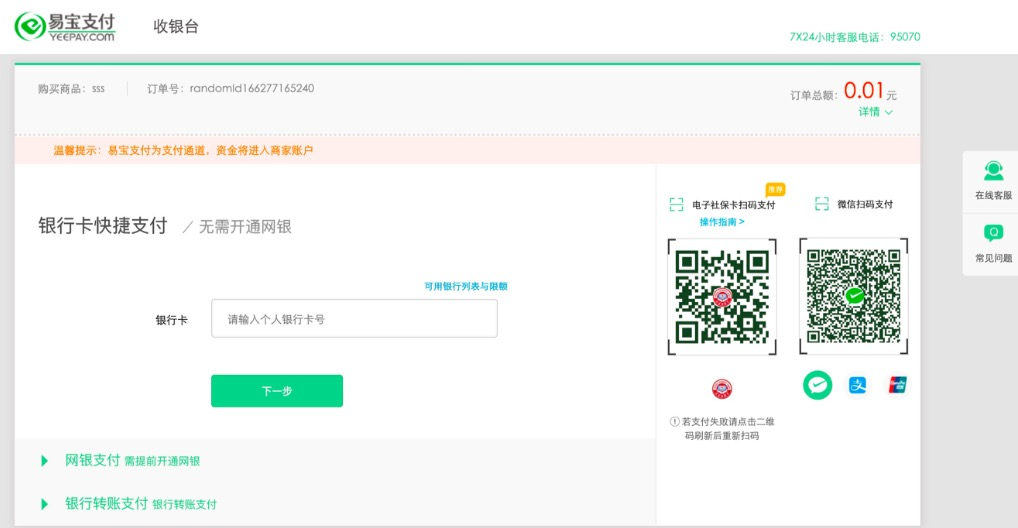1018x528 pixels.
Task: Focus the 请输入个人银行卡号 card number field
Action: point(354,318)
